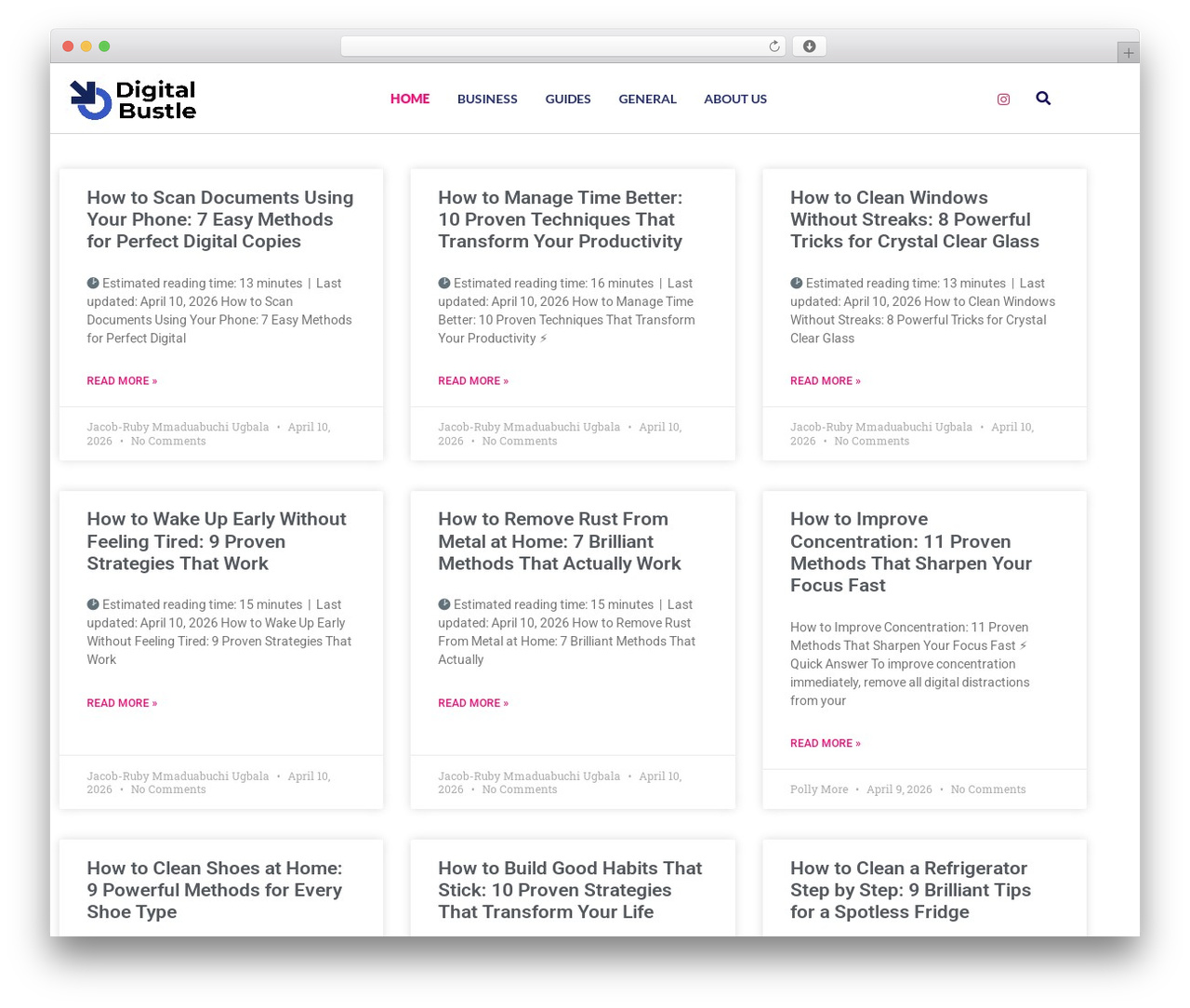The height and width of the screenshot is (1008, 1190).
Task: Open the Business menu section
Action: 487,99
